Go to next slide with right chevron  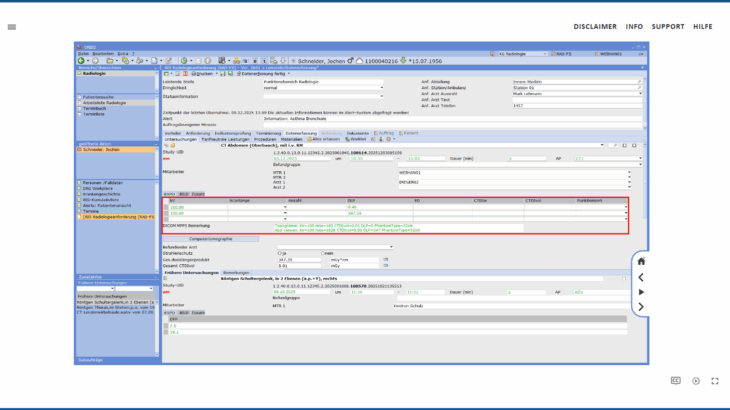pos(641,307)
